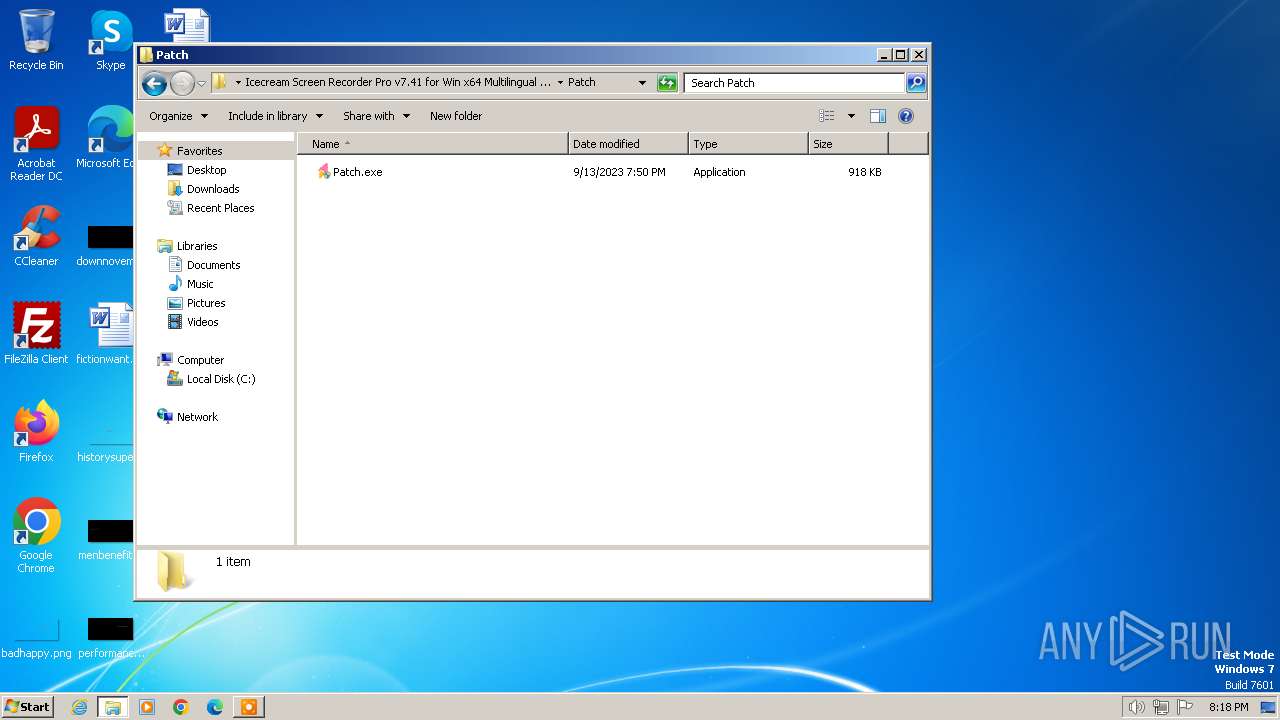This screenshot has height=720, width=1280.
Task: Toggle the preview pane button
Action: click(x=877, y=116)
